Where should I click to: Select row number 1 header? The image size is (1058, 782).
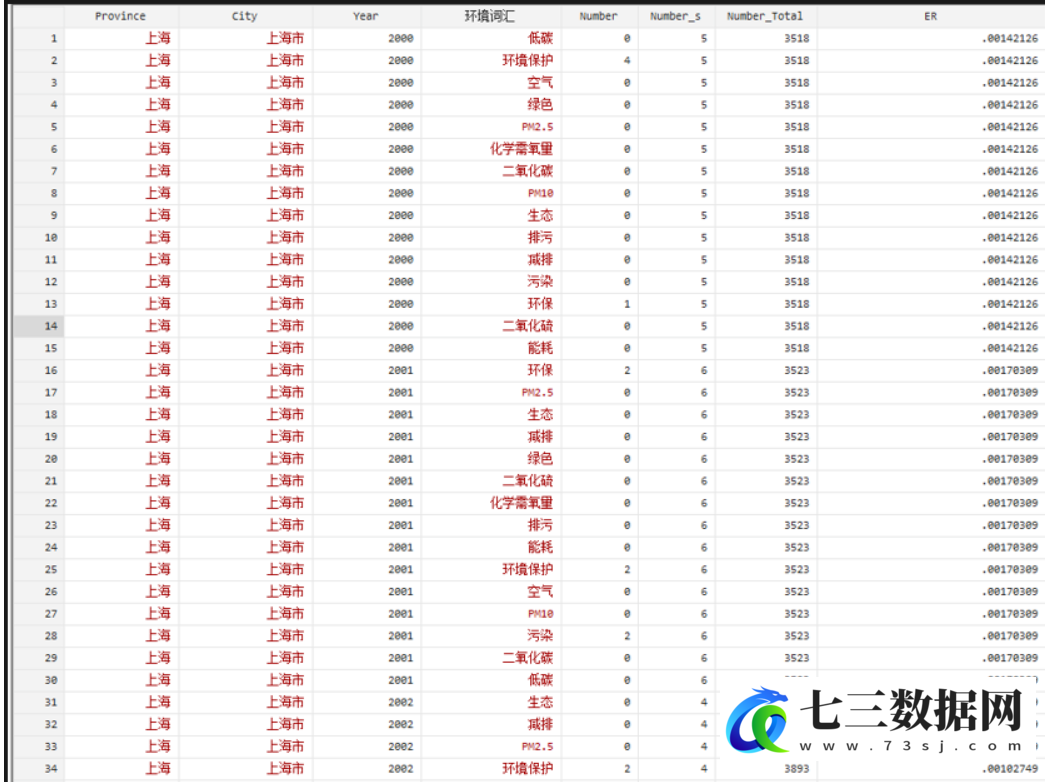click(39, 38)
